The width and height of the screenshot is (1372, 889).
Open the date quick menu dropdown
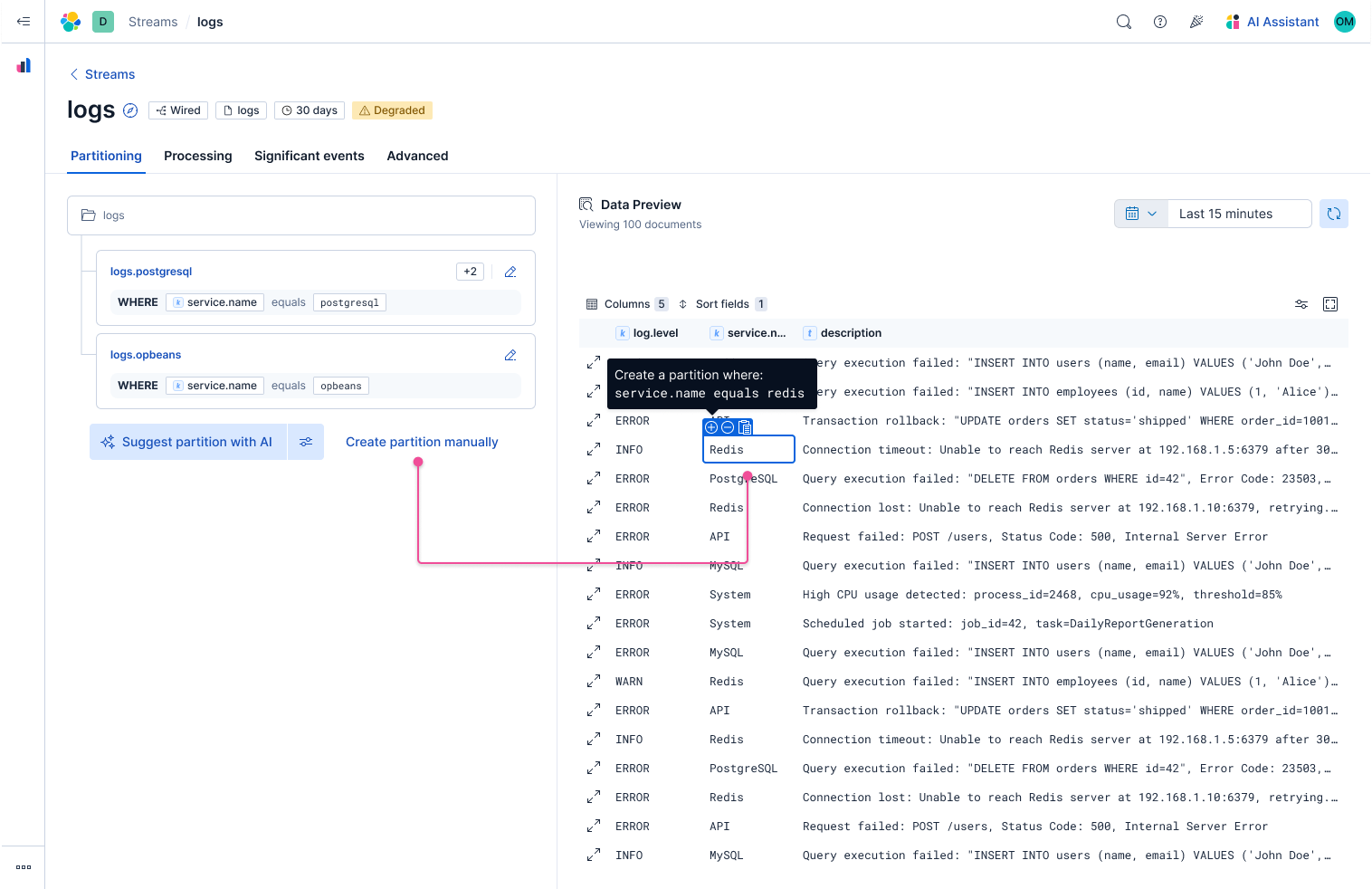(1141, 214)
